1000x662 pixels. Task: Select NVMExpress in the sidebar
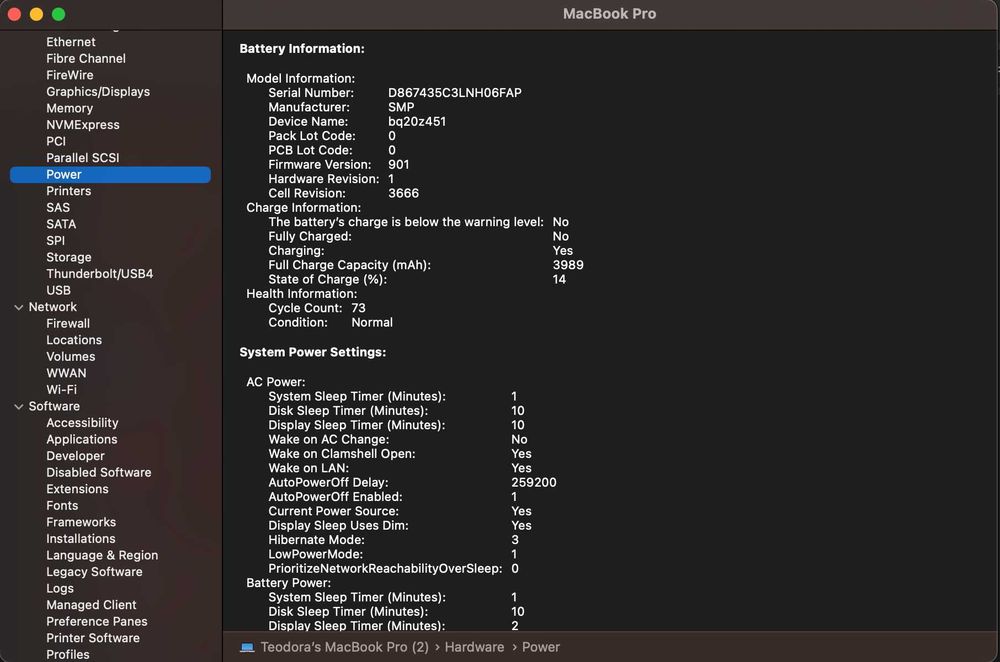[x=83, y=125]
